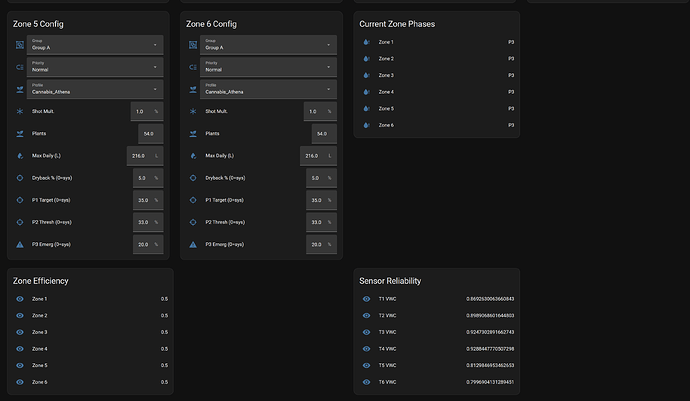Click T1 VWC eye icon
This screenshot has width=690, height=401.
point(366,299)
